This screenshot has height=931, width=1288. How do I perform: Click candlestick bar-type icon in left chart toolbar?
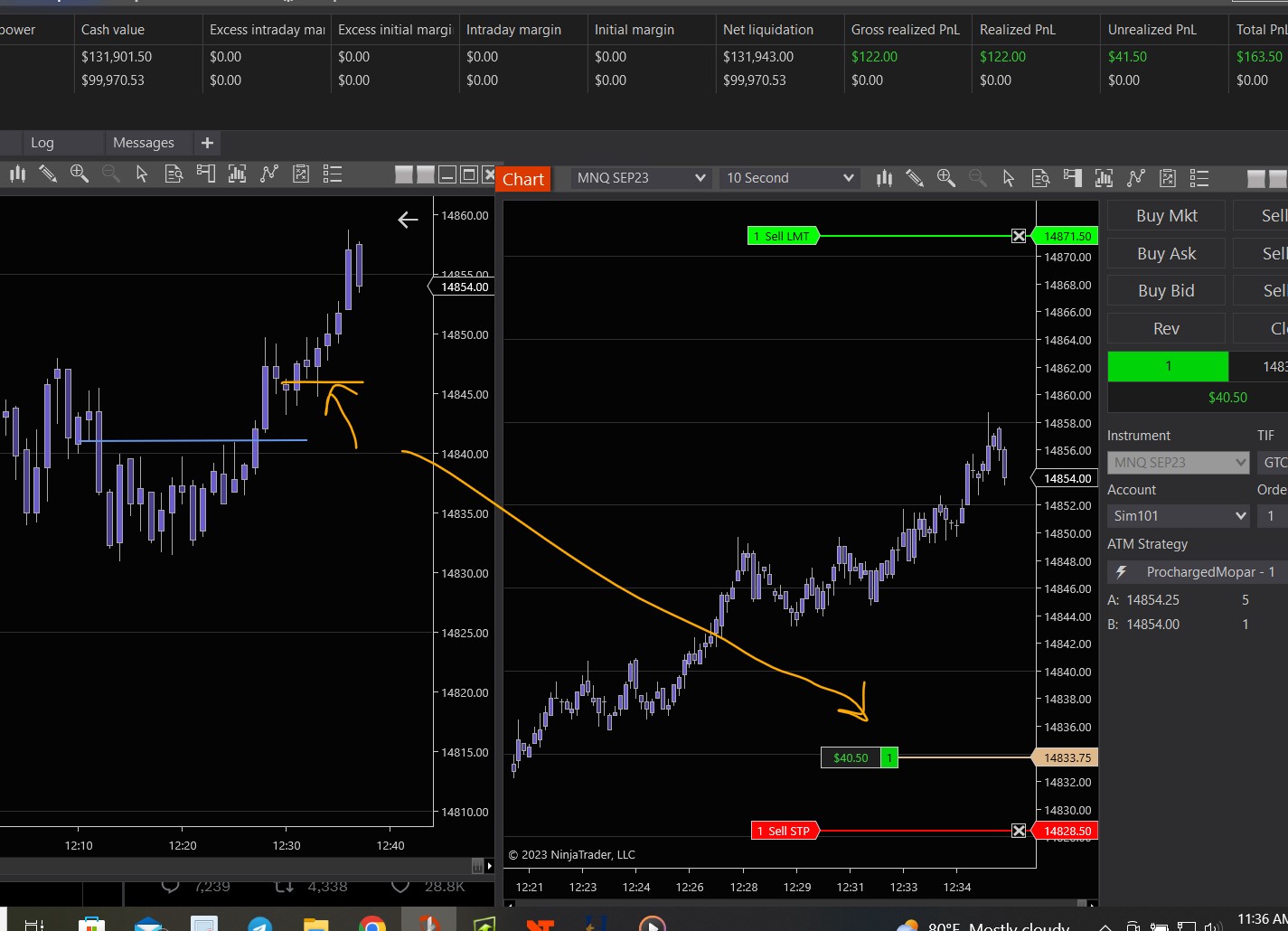[x=17, y=174]
